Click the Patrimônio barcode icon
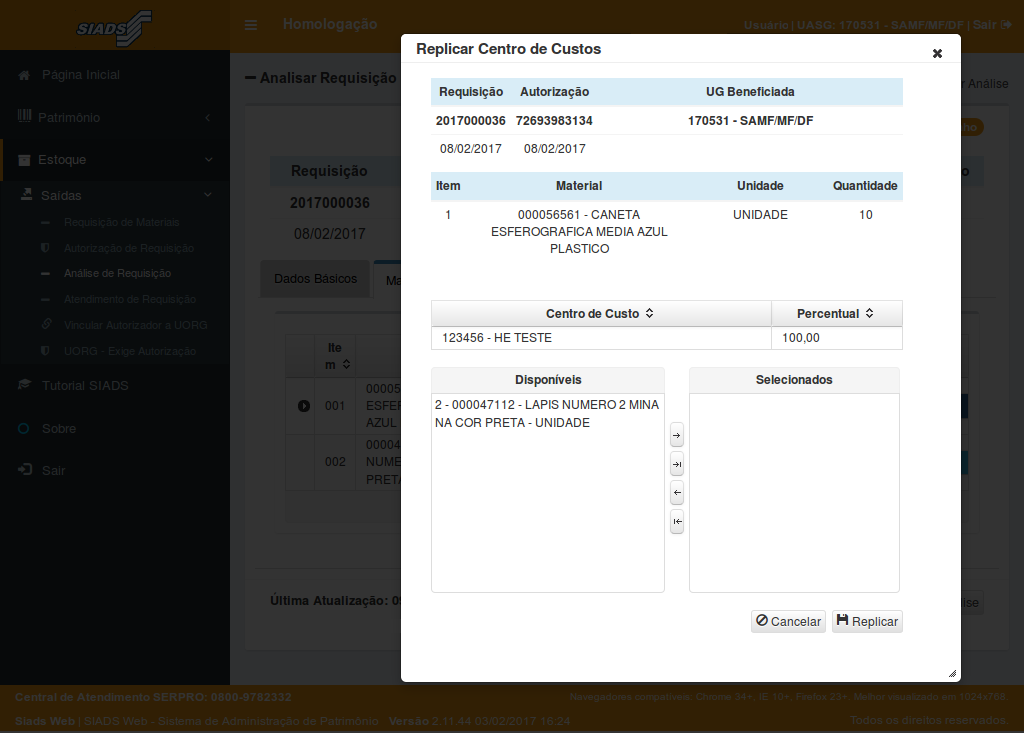Screen dimensions: 1024x733 click(24, 116)
